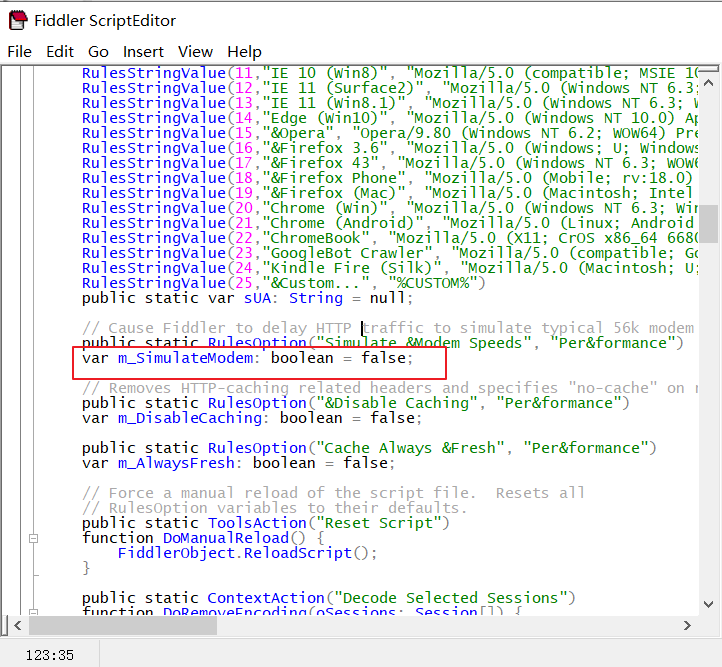This screenshot has height=667, width=722.
Task: Click the "IE 11 (Surface2)" string
Action: [343, 88]
